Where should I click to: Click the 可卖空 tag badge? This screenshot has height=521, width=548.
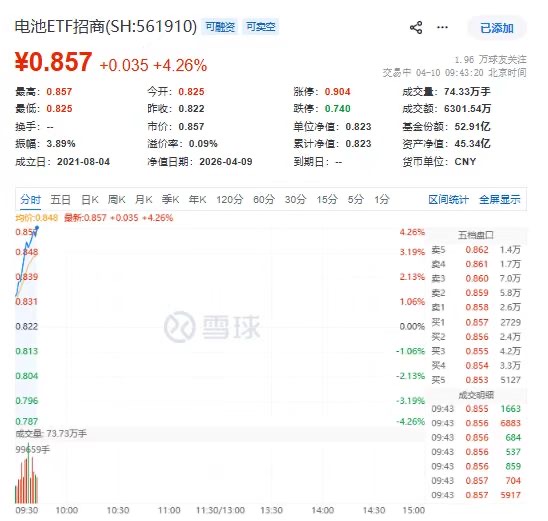point(260,27)
